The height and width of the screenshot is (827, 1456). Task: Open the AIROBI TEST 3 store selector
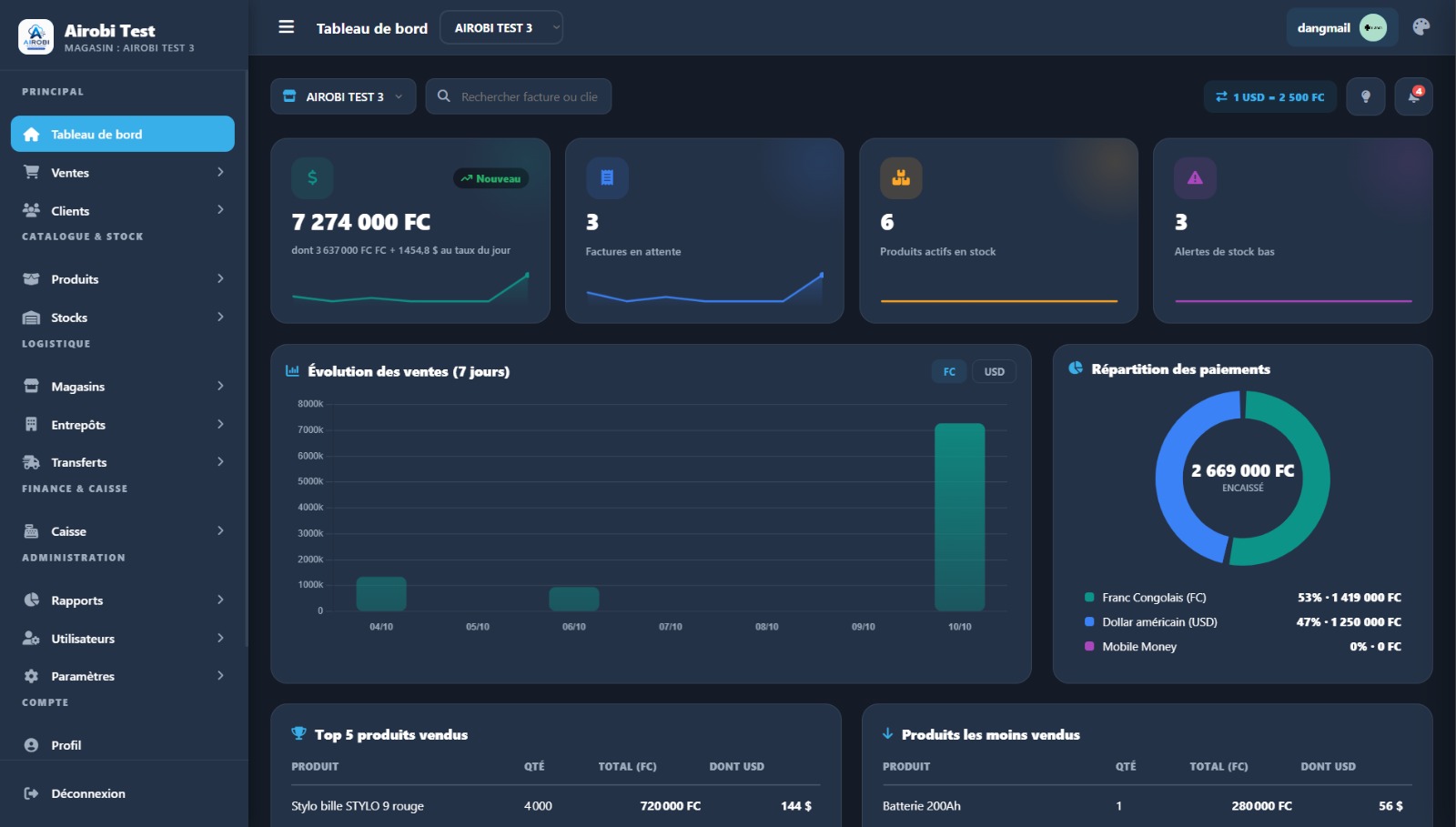point(343,96)
